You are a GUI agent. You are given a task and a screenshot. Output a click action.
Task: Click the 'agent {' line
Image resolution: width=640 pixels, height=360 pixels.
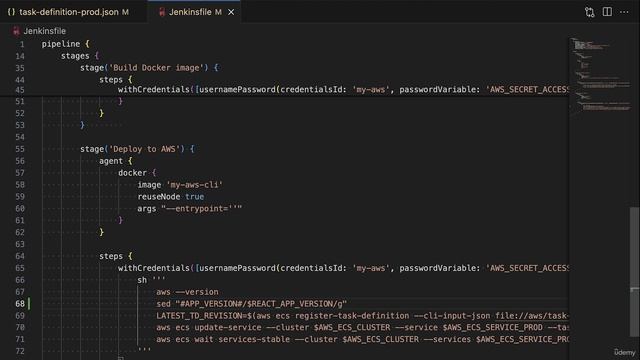point(116,161)
